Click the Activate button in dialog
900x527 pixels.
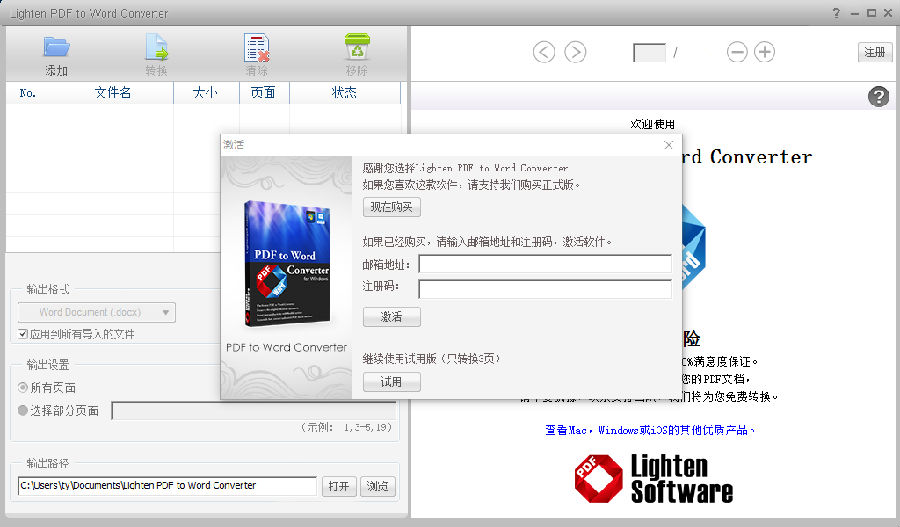(x=391, y=317)
